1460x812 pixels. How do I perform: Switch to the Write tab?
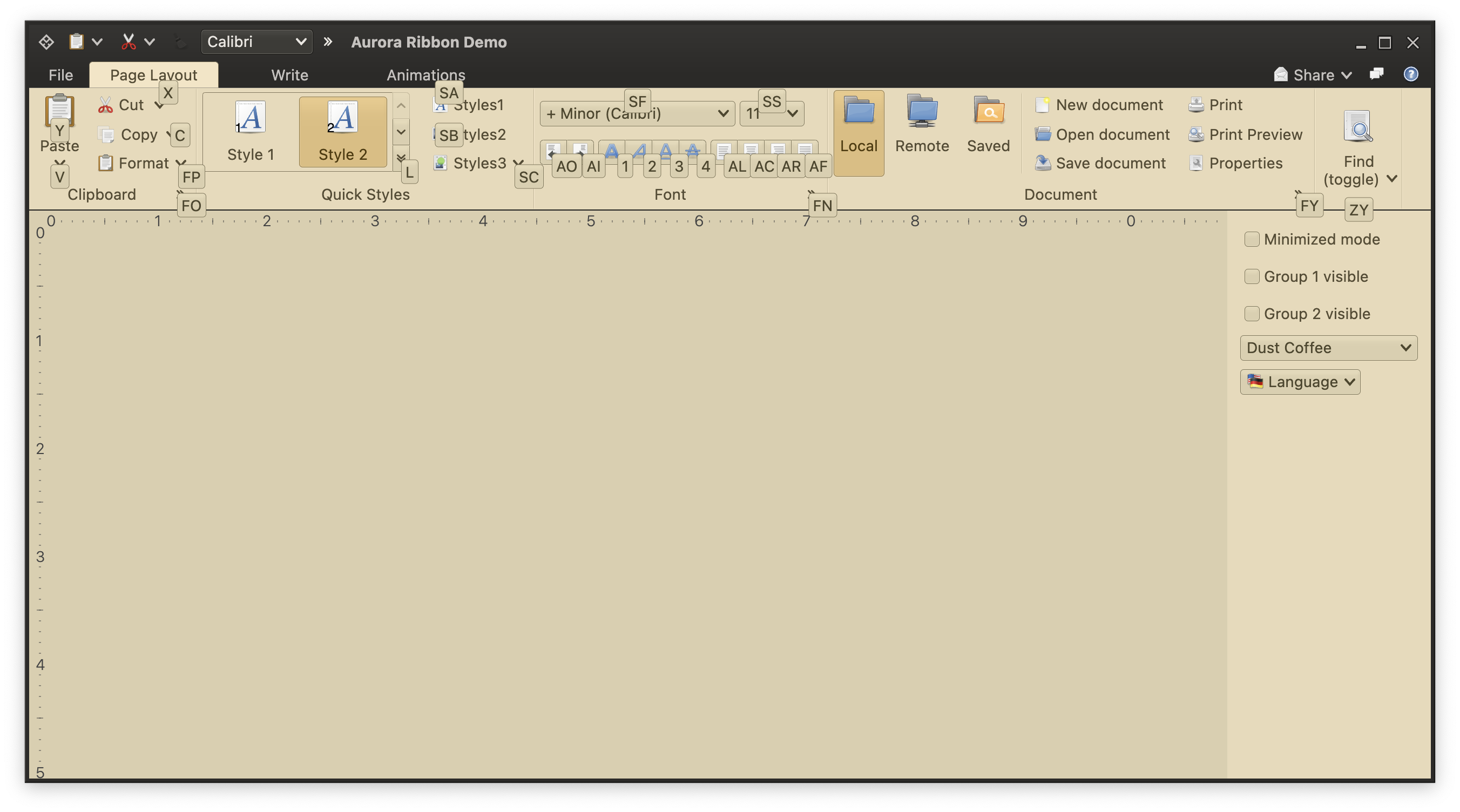pyautogui.click(x=289, y=75)
